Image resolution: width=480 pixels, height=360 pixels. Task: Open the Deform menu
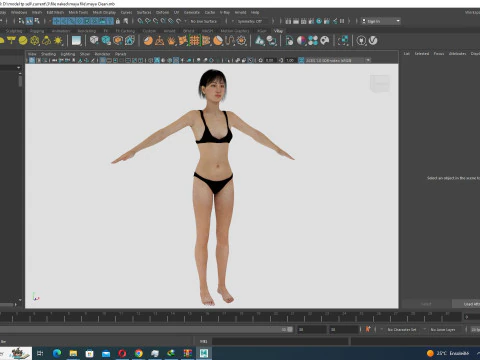point(162,12)
